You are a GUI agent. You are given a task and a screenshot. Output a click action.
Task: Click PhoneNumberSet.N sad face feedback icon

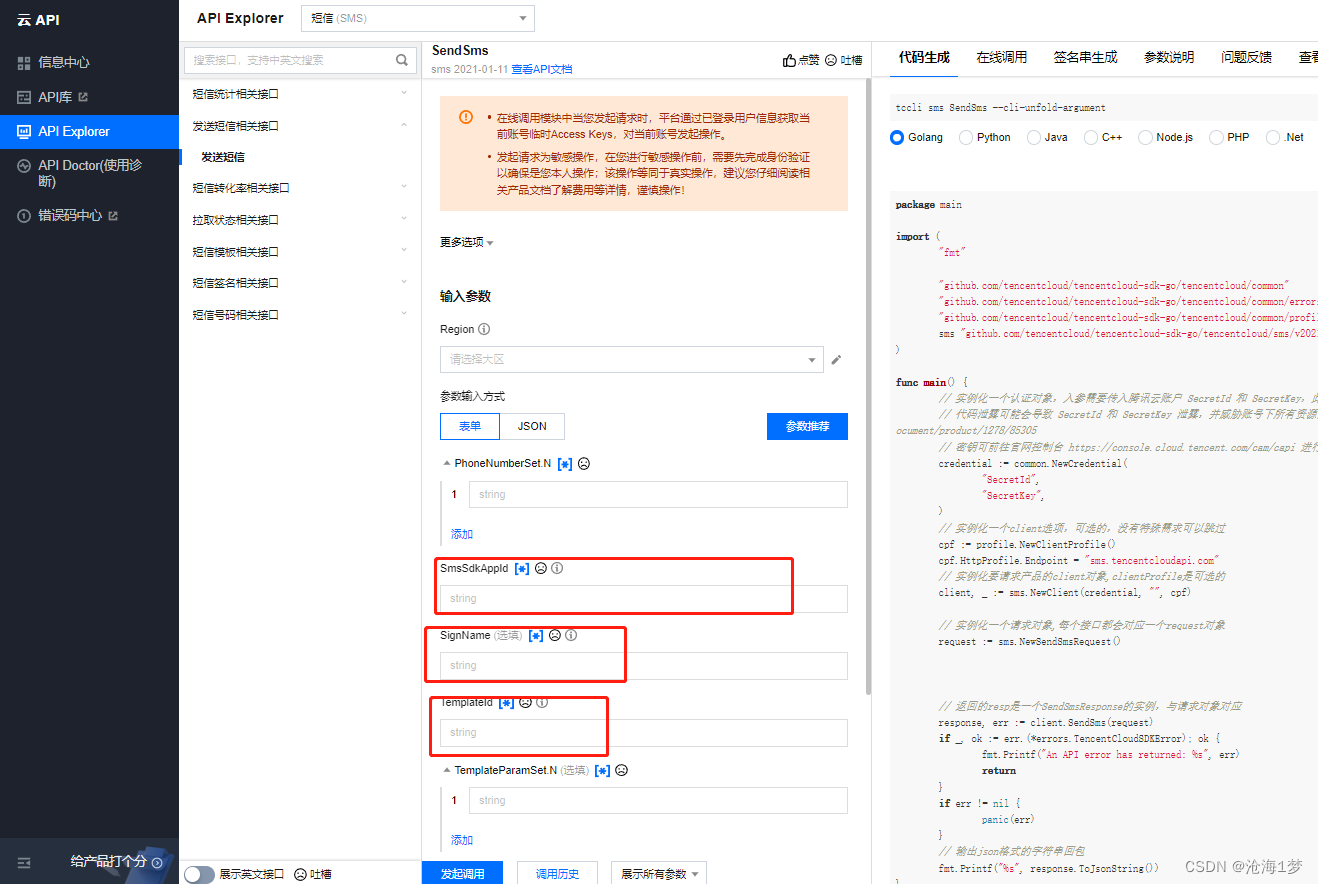point(584,463)
